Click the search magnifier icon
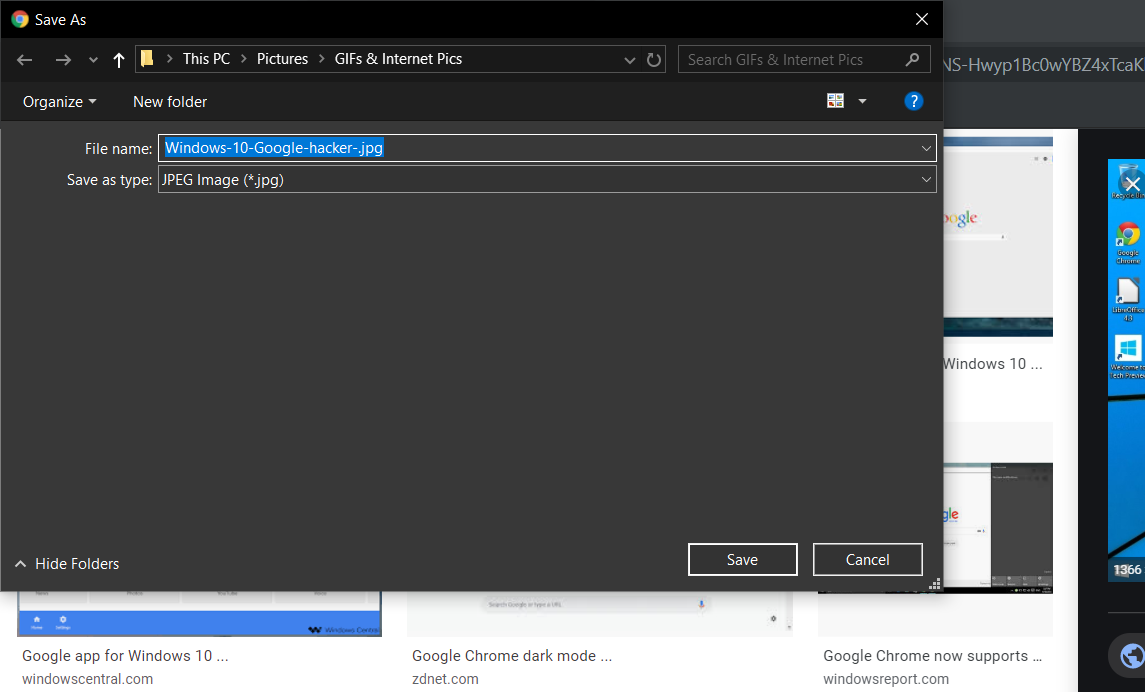This screenshot has height=692, width=1145. [x=912, y=59]
